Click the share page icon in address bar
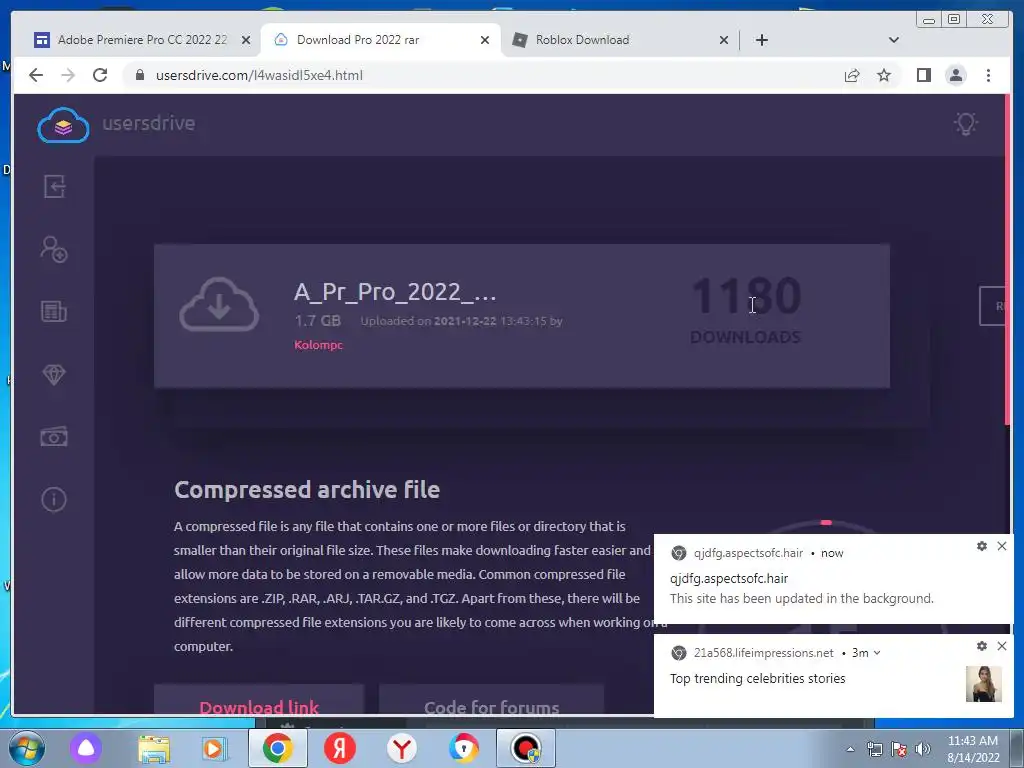The width and height of the screenshot is (1024, 768). click(852, 76)
